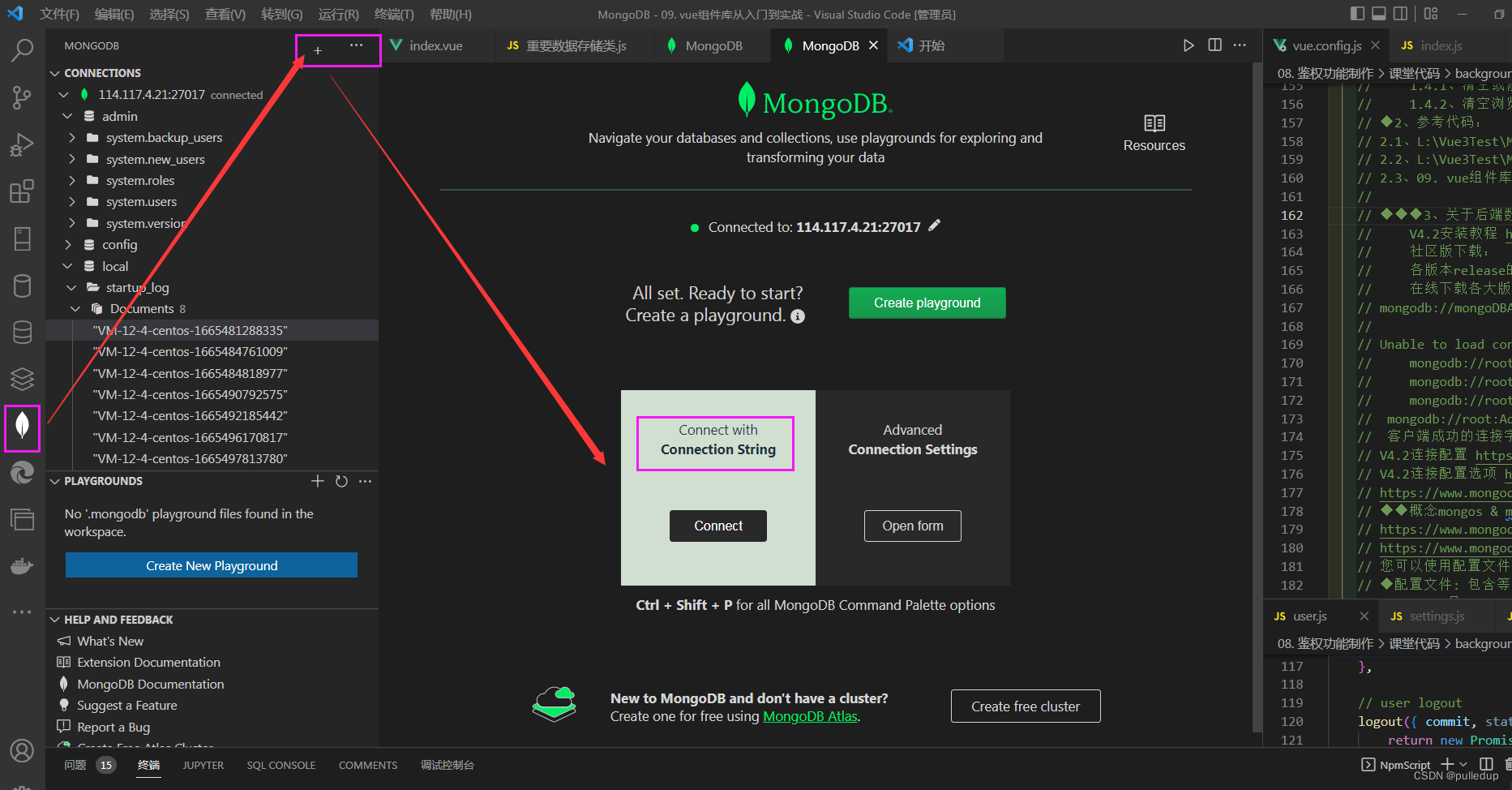This screenshot has height=790, width=1512.
Task: Open document VM-12-4-centos-1665484761009
Action: 191,351
